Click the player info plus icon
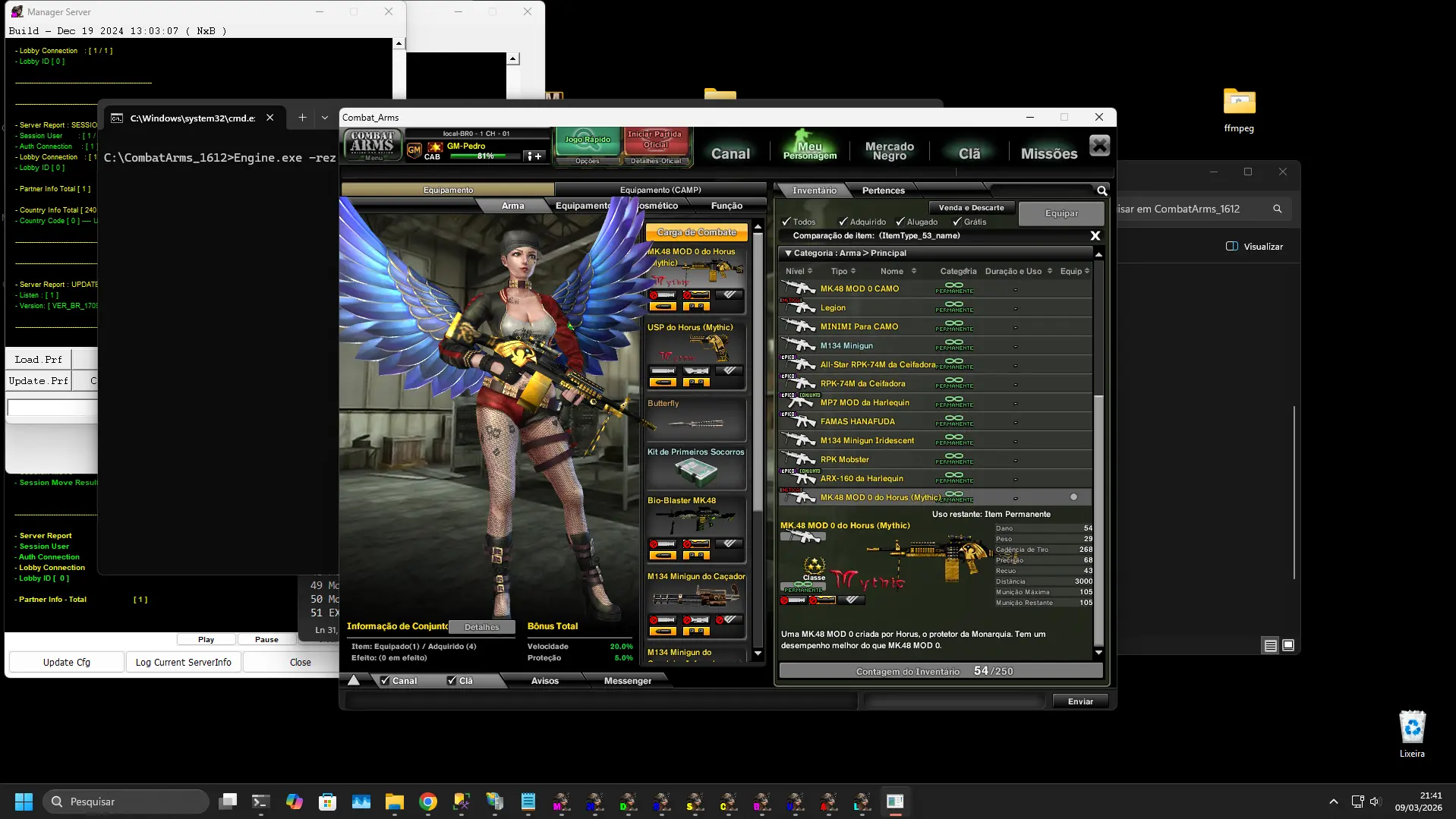Viewport: 1456px width, 819px height. coord(535,156)
